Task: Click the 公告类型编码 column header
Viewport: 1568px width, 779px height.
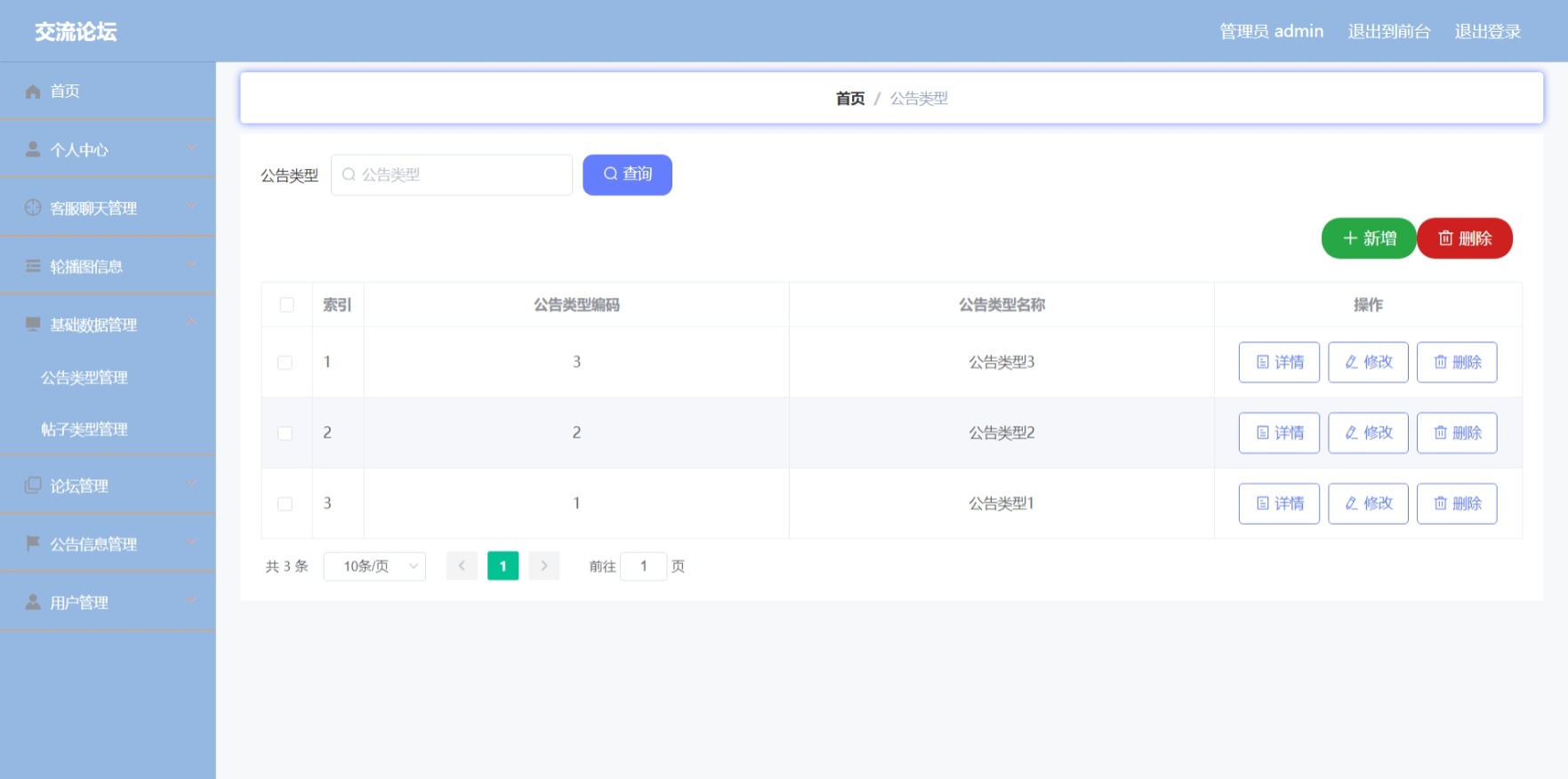Action: [x=576, y=305]
